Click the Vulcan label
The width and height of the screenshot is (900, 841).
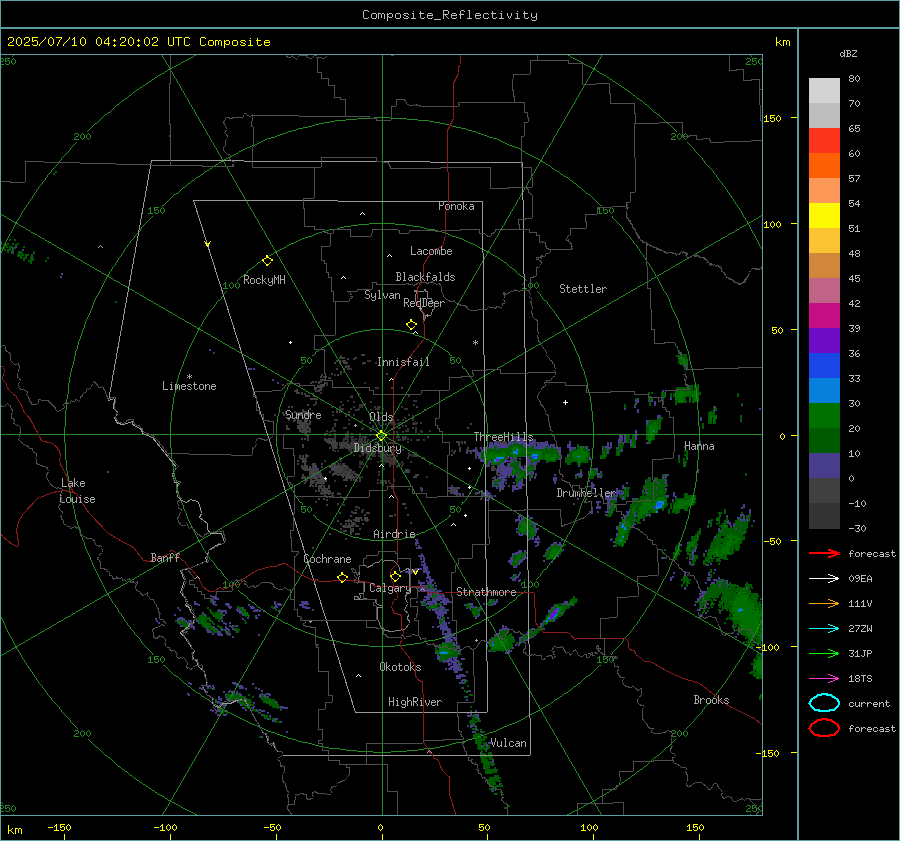click(508, 743)
